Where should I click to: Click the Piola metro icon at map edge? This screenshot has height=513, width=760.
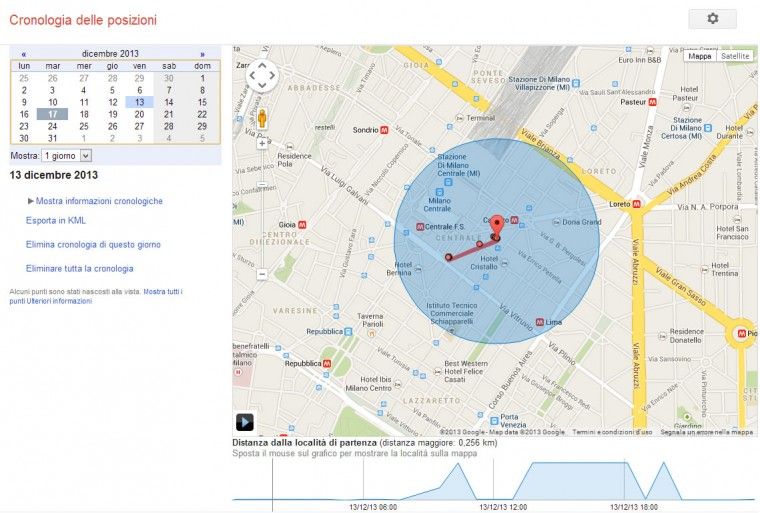point(741,333)
